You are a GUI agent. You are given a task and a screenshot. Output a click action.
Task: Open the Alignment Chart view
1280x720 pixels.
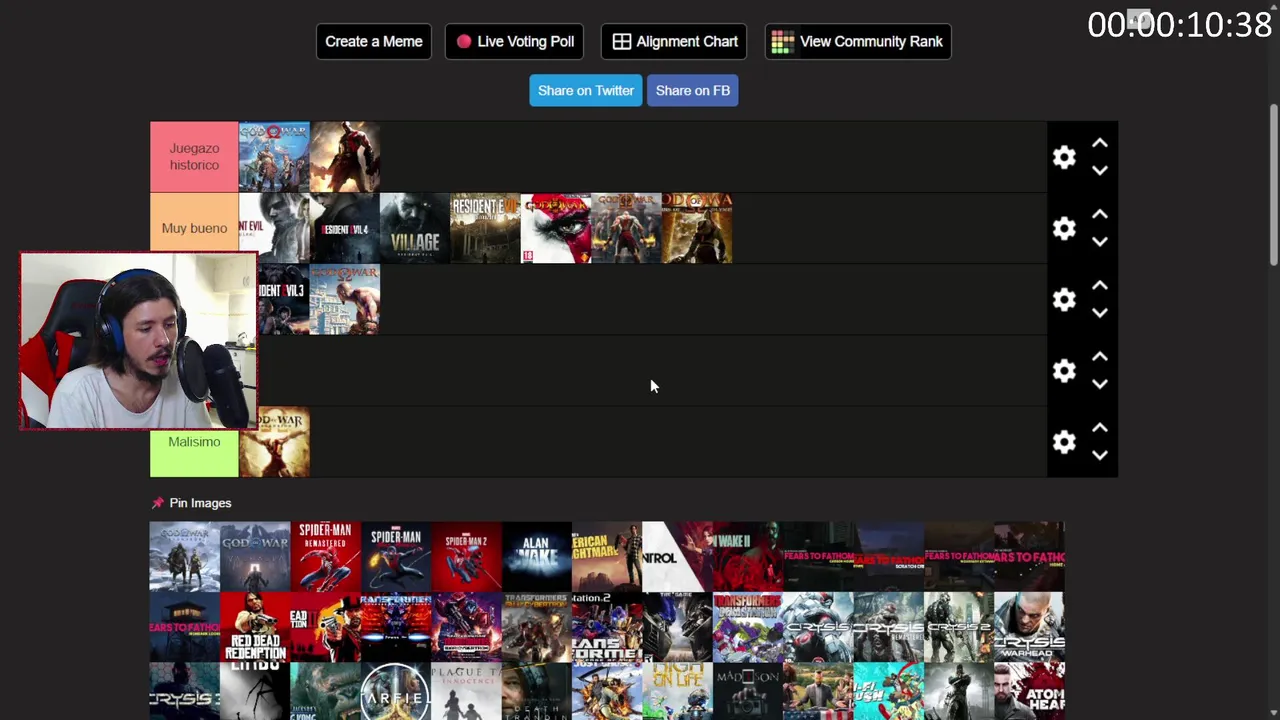tap(674, 41)
